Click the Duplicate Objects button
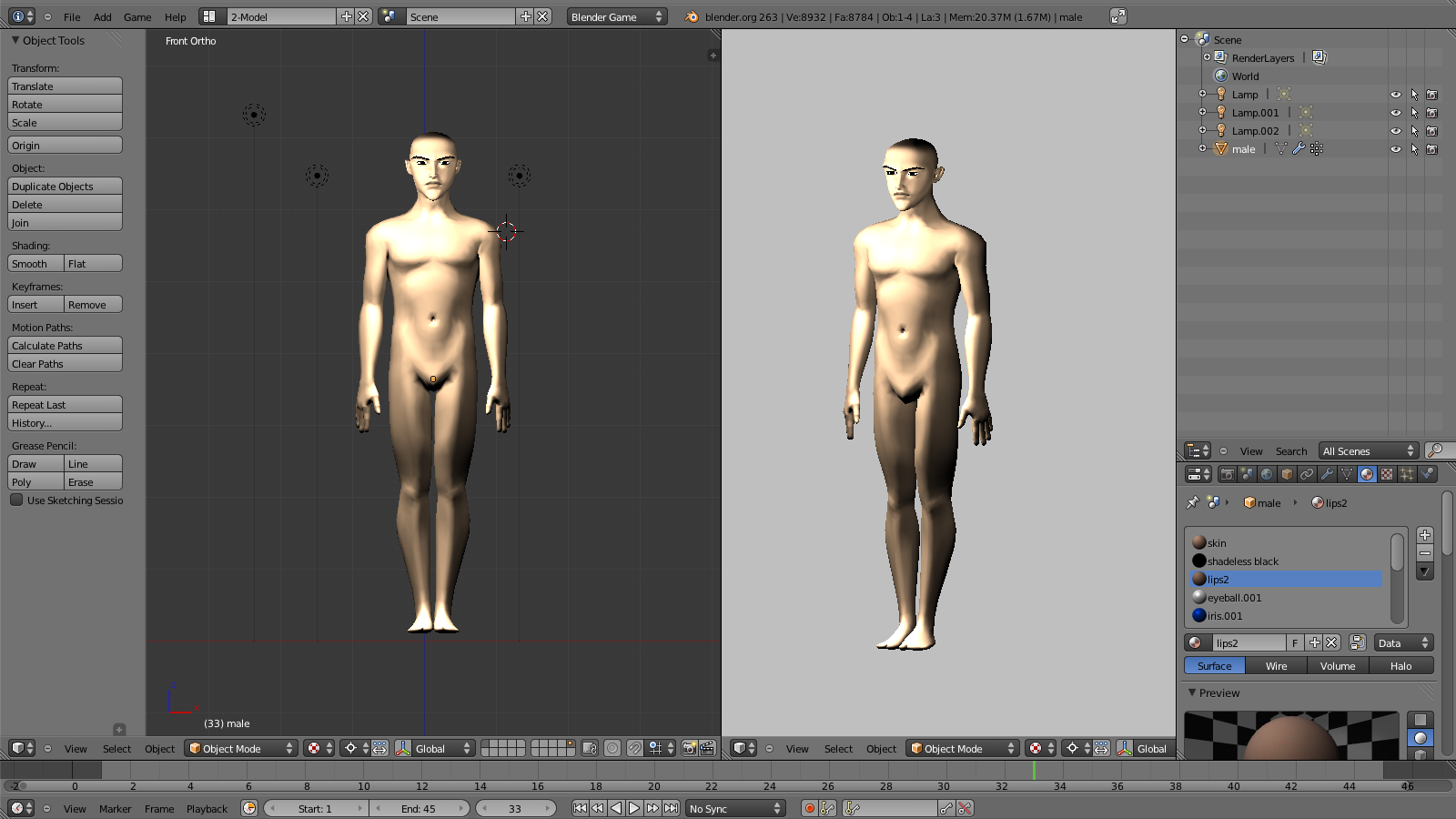Viewport: 1456px width, 819px height. click(65, 187)
